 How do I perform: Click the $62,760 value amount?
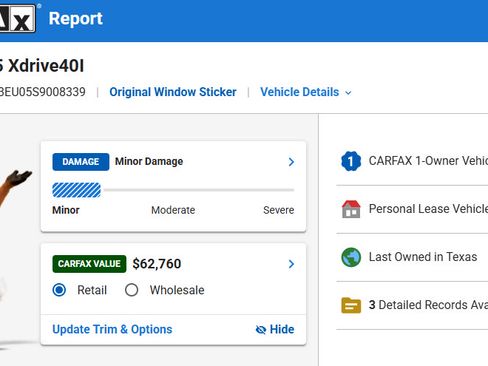pyautogui.click(x=157, y=264)
